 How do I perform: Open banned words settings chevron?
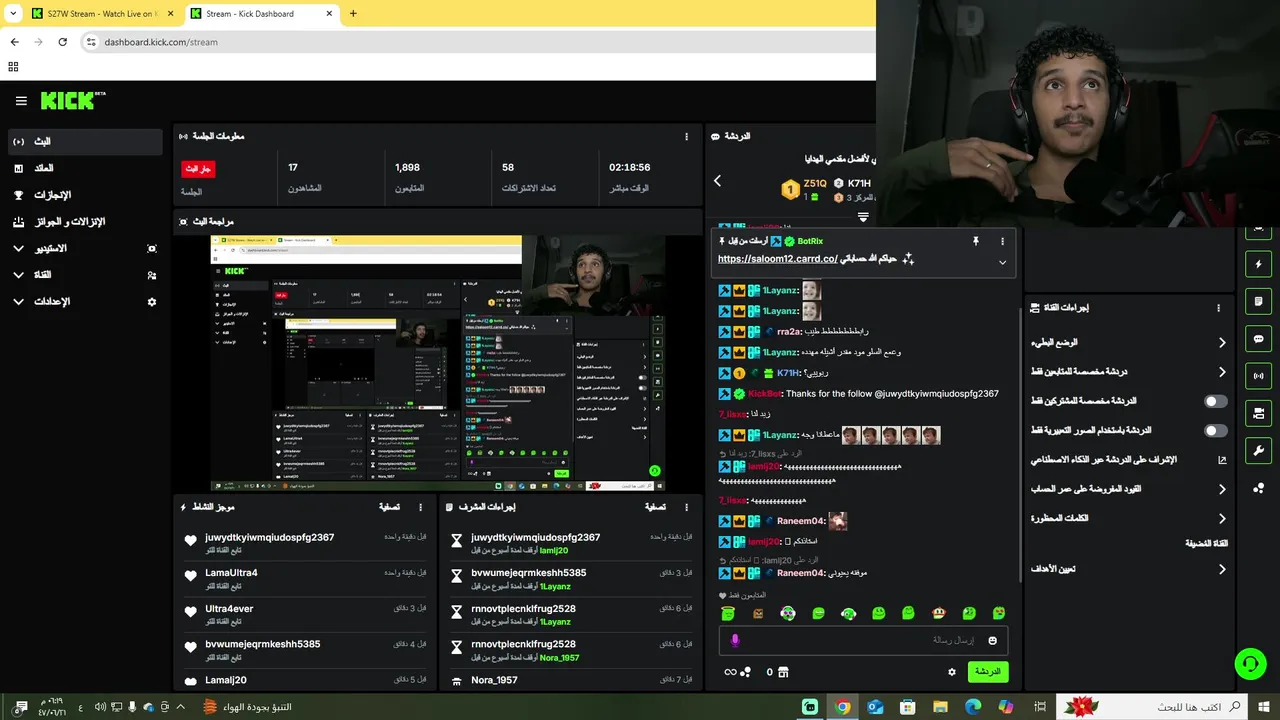pyautogui.click(x=1221, y=519)
